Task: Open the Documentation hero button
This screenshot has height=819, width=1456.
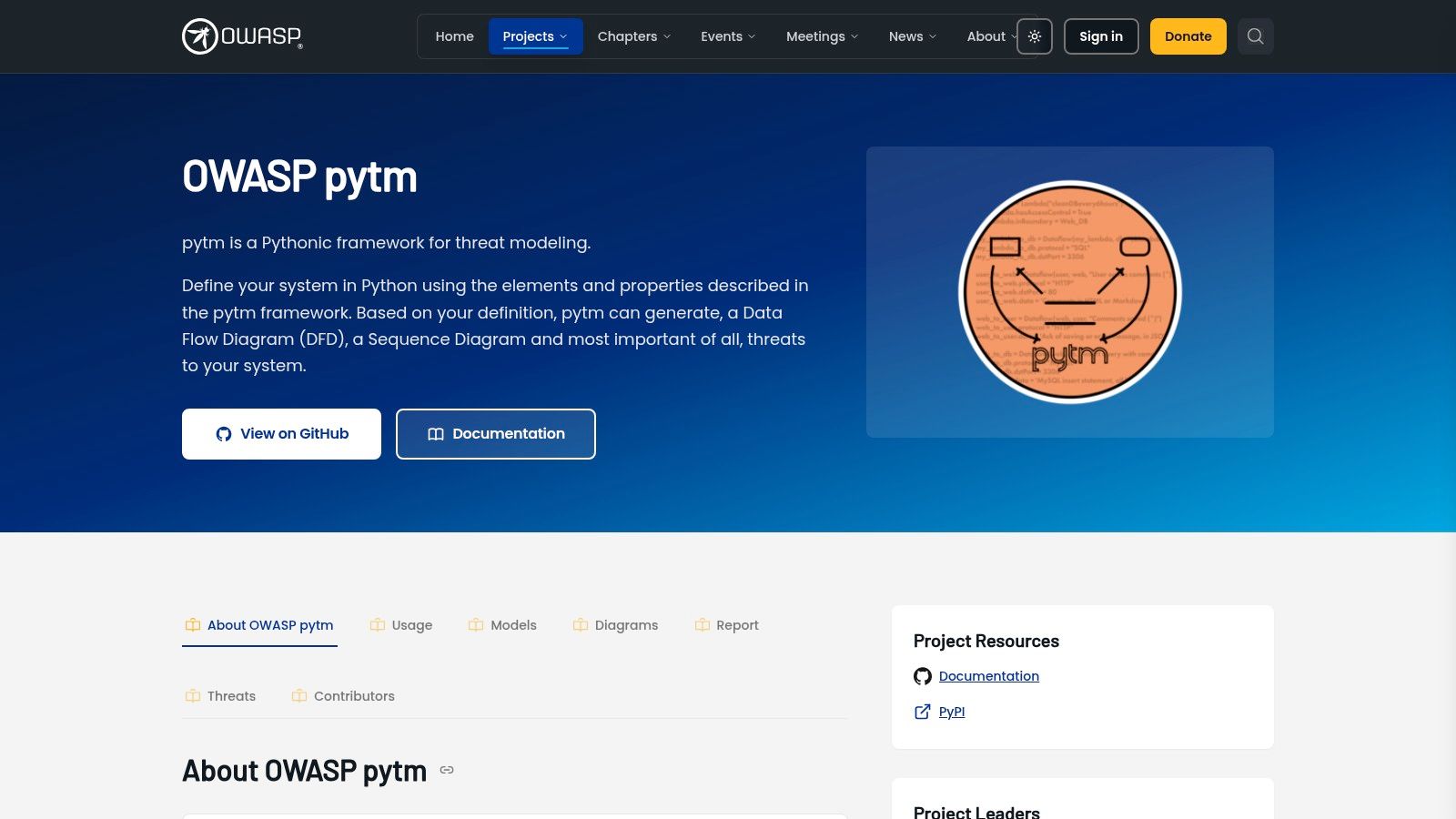Action: [496, 434]
